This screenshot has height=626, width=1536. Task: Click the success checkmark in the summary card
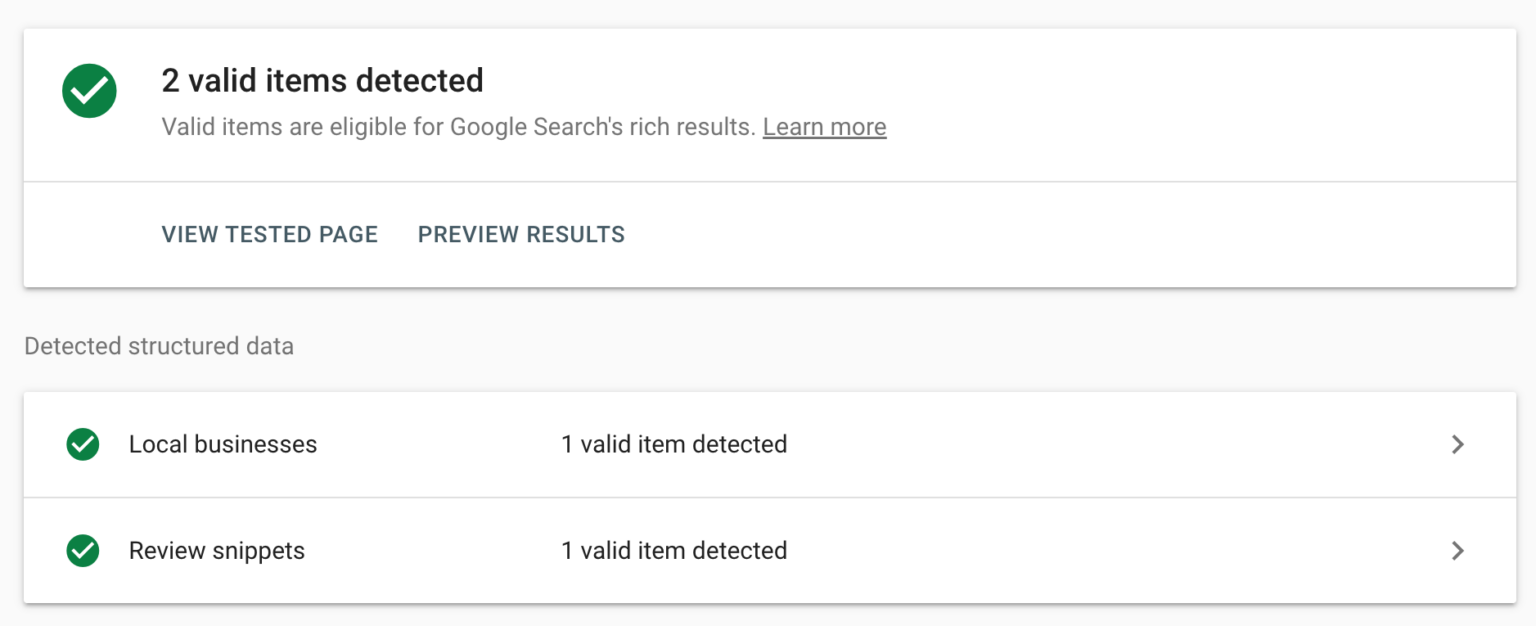(x=89, y=90)
